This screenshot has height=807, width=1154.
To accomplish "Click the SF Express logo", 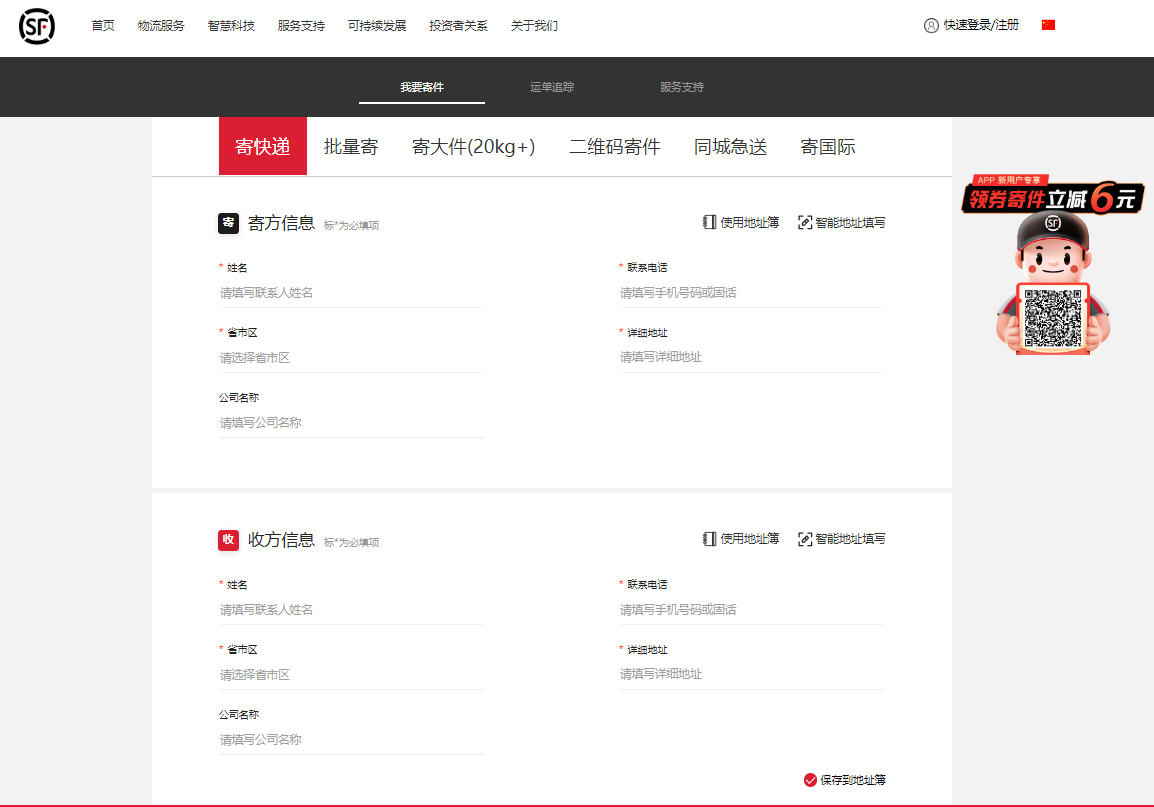I will pyautogui.click(x=37, y=26).
